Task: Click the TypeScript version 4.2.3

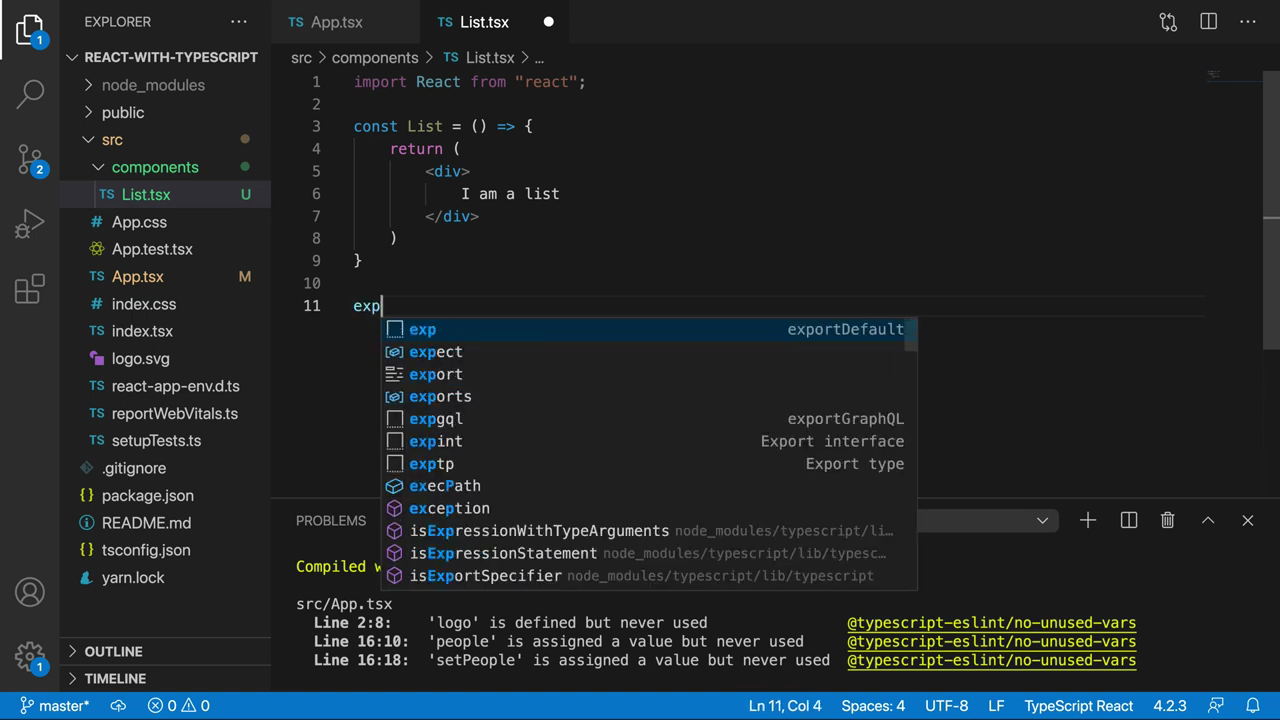Action: click(1170, 705)
